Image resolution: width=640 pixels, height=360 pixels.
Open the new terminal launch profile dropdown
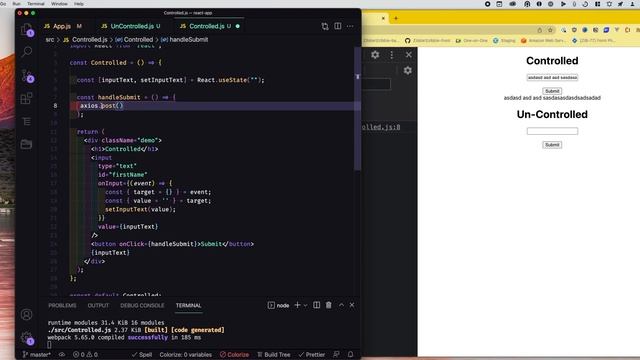(305, 305)
